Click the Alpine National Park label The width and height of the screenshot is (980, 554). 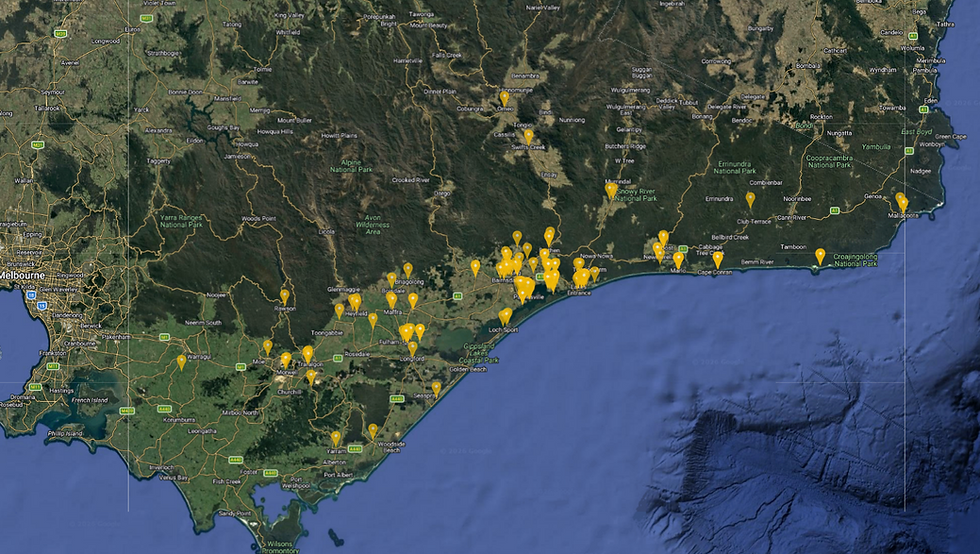(351, 166)
